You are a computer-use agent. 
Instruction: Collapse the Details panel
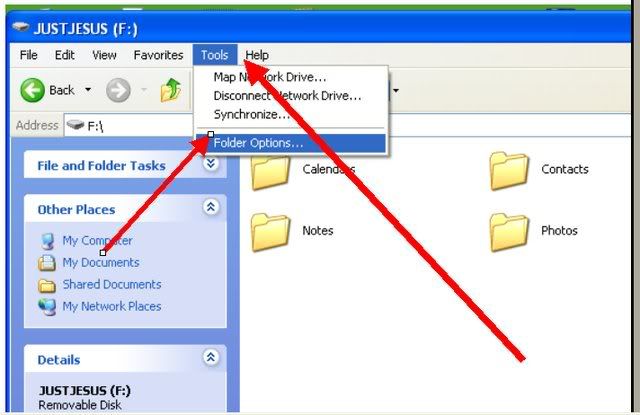click(211, 358)
